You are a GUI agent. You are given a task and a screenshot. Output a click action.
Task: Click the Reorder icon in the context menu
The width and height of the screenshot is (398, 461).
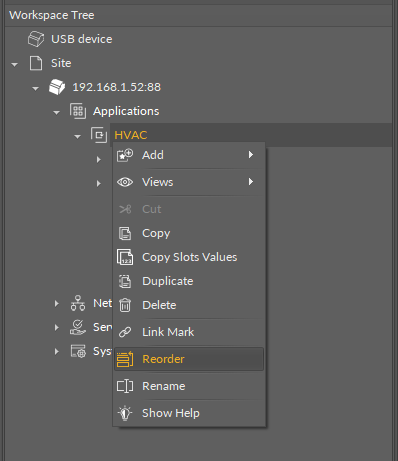click(x=125, y=359)
